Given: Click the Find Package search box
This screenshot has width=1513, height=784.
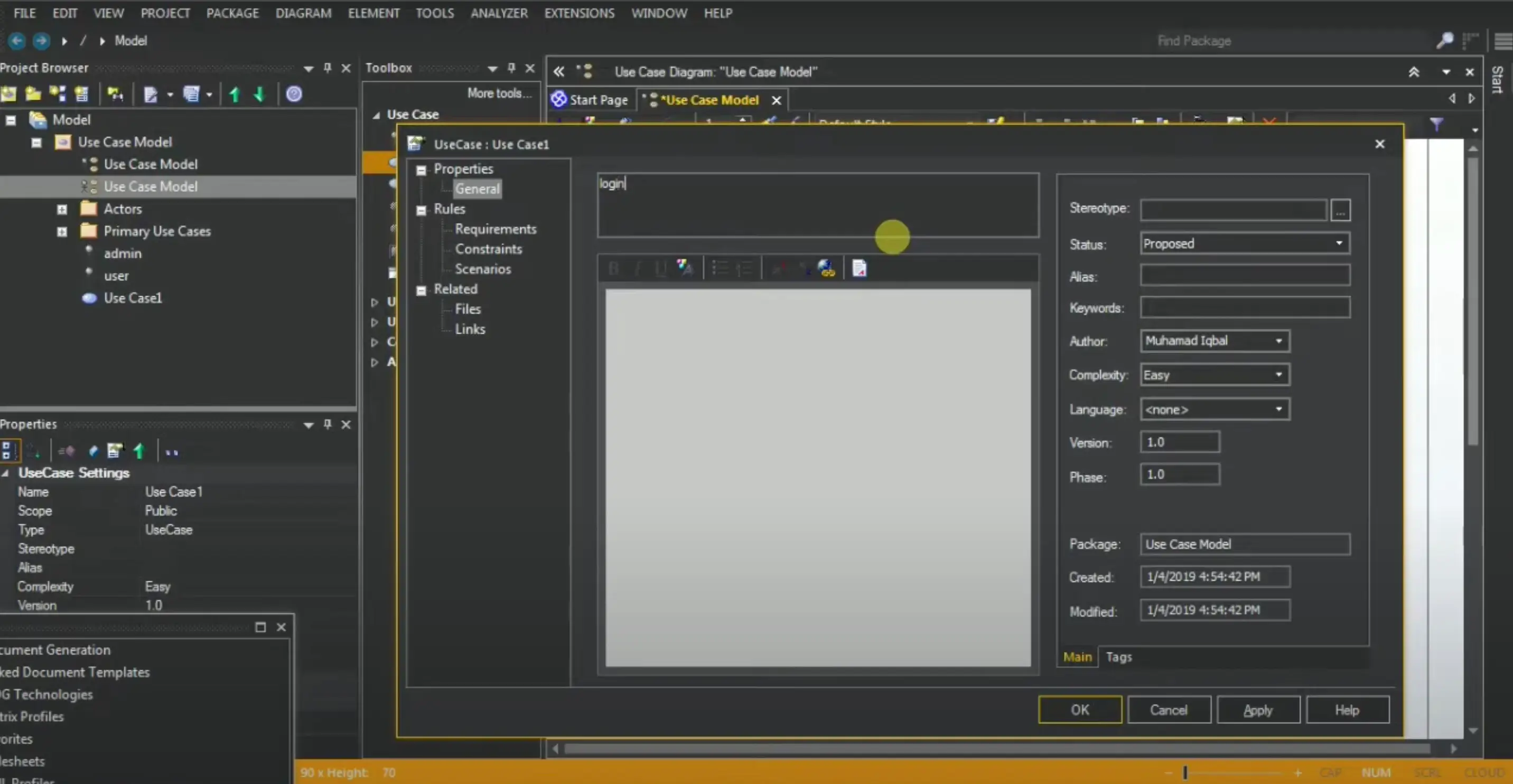Looking at the screenshot, I should point(1292,41).
